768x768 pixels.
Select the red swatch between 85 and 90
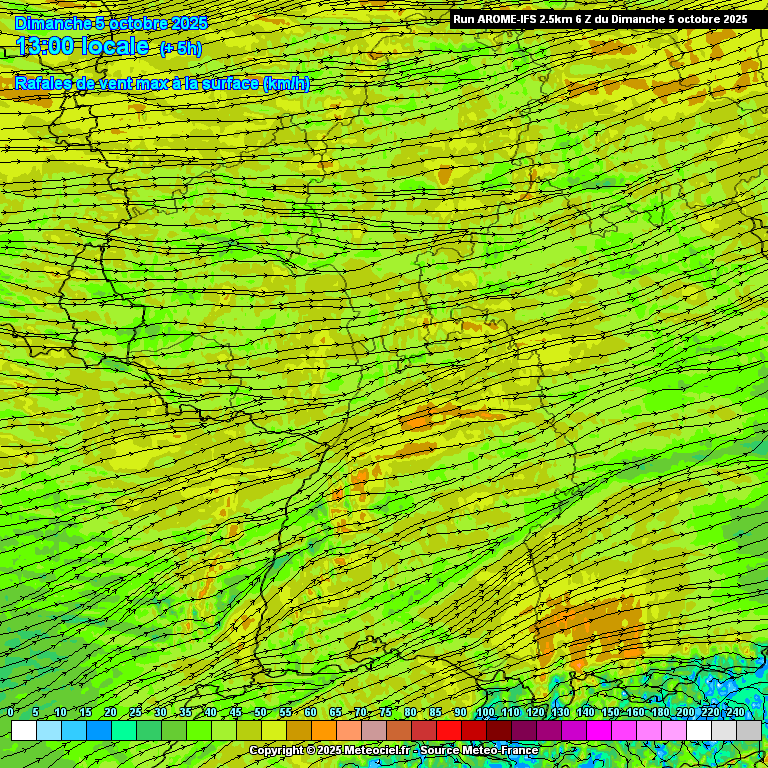[x=448, y=731]
